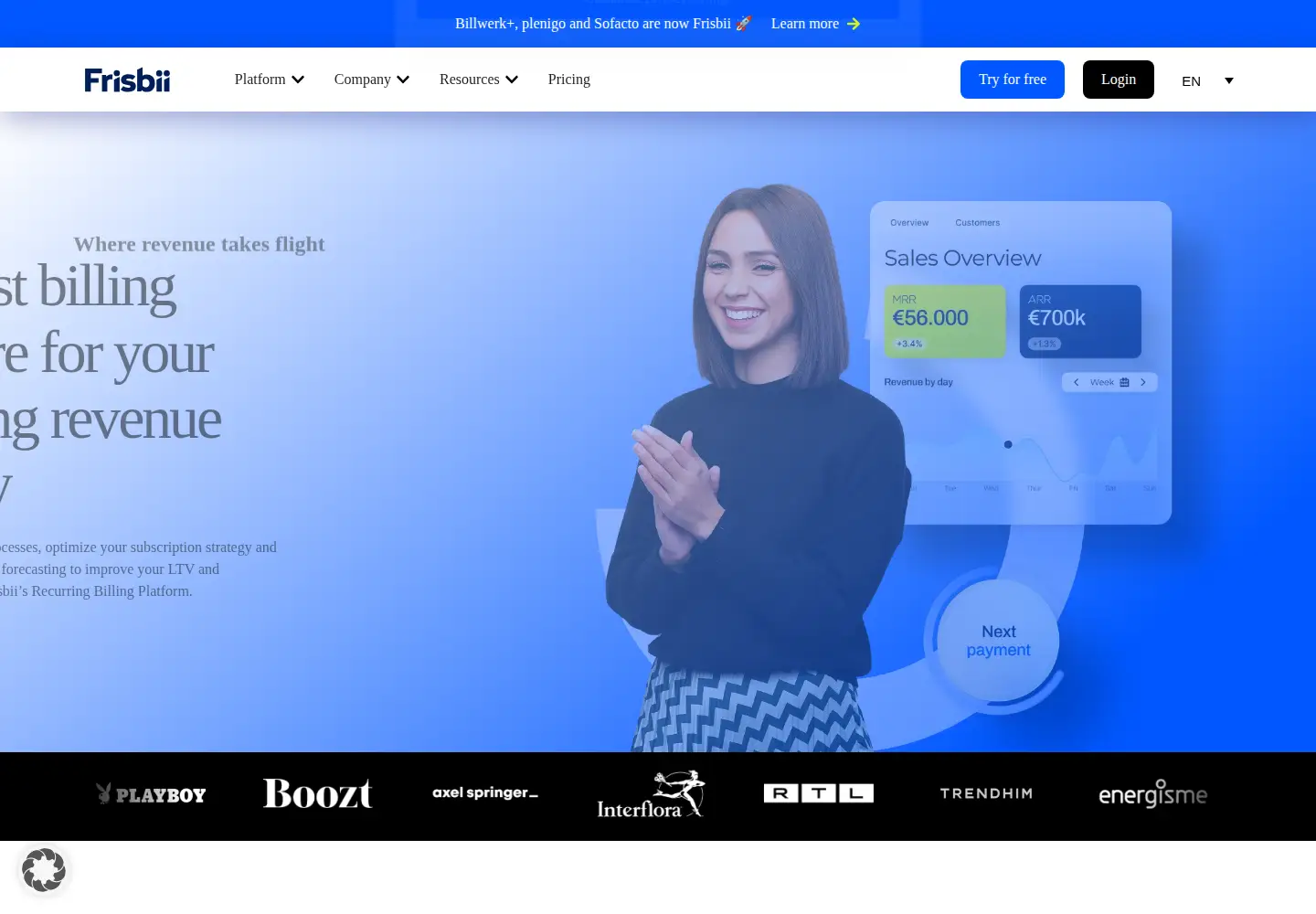Click the "Sales Overview" heading

[x=962, y=259]
